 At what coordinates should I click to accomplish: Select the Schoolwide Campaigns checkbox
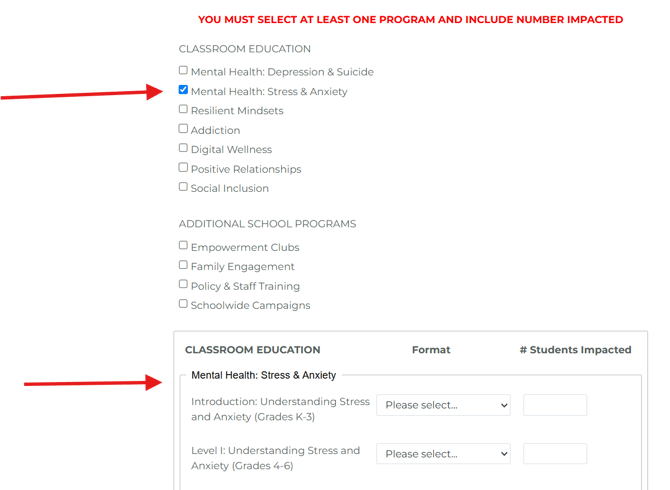pos(183,304)
